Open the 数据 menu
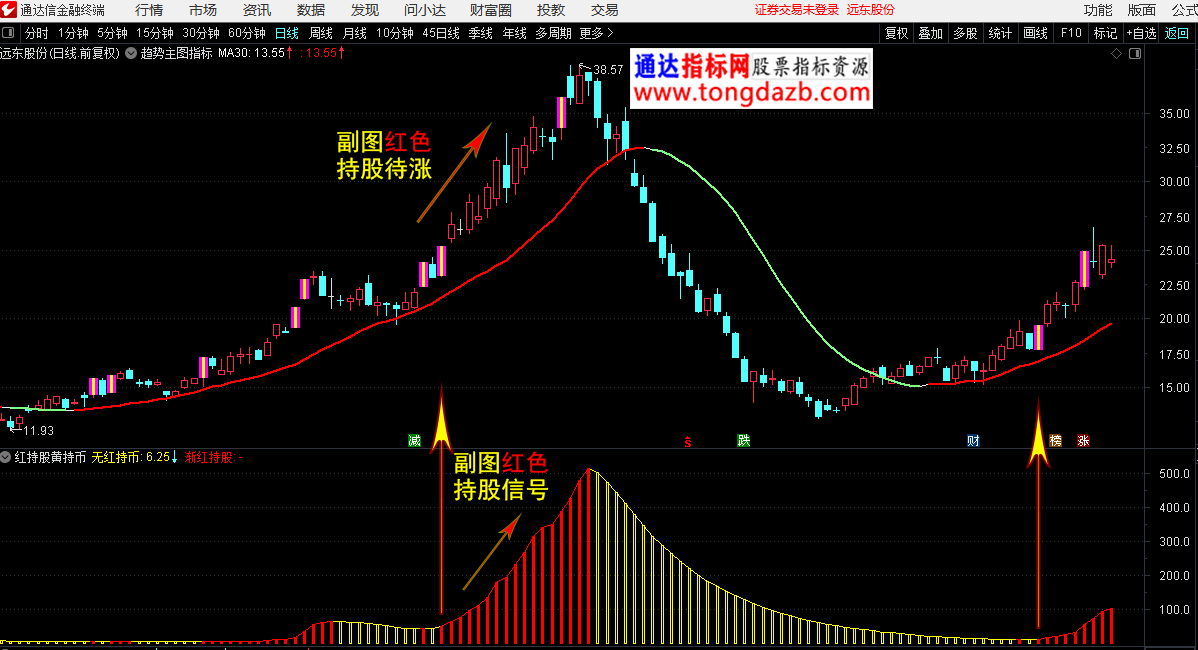Screen dimensions: 1198x650 coord(311,10)
